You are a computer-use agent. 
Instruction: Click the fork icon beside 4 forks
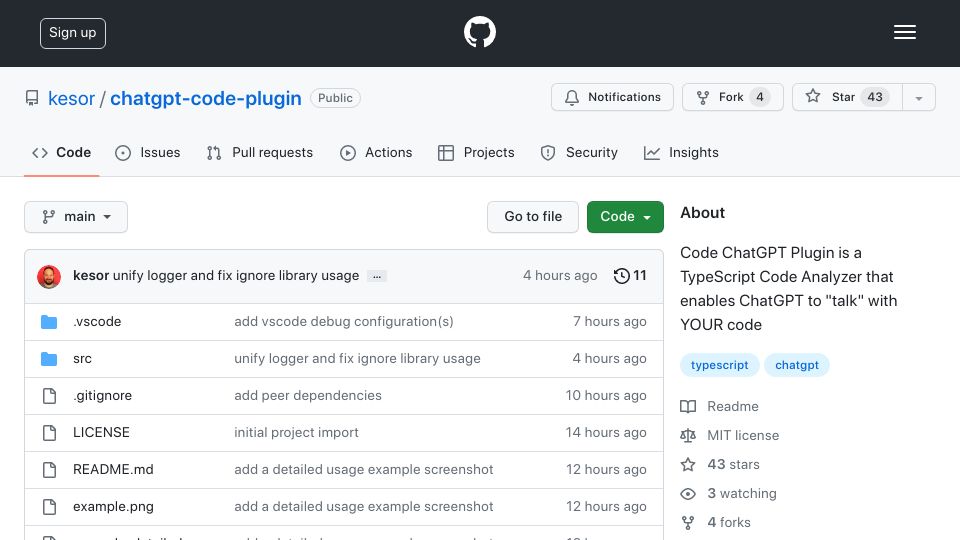pyautogui.click(x=688, y=523)
